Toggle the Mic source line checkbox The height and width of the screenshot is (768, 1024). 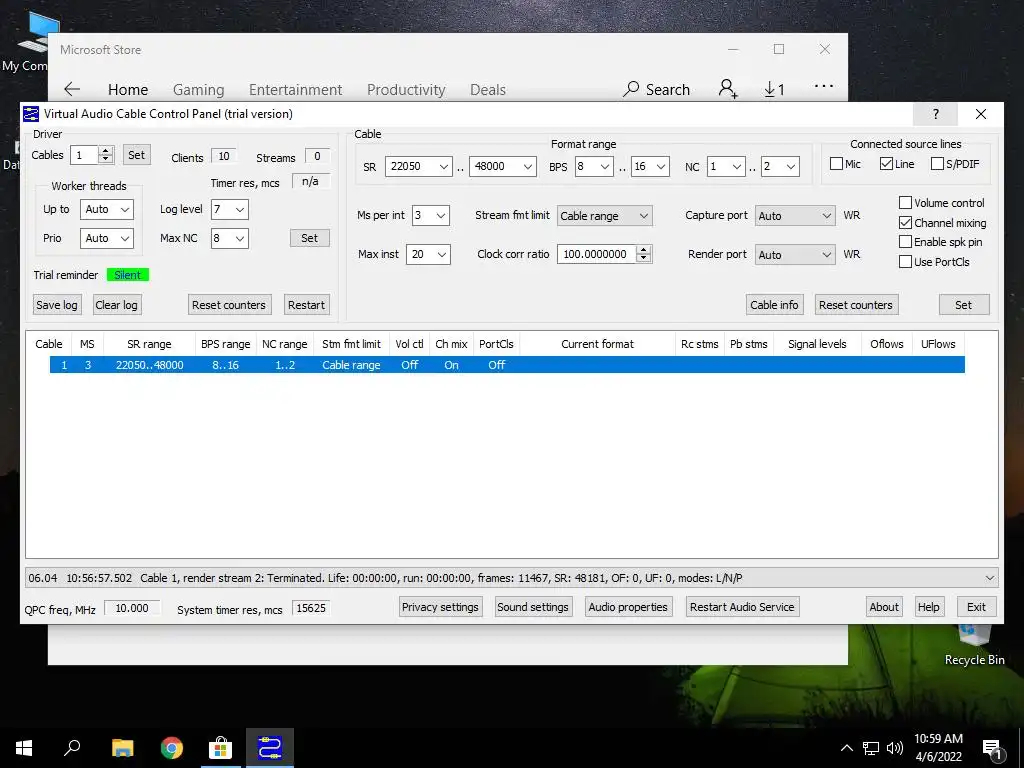point(837,164)
